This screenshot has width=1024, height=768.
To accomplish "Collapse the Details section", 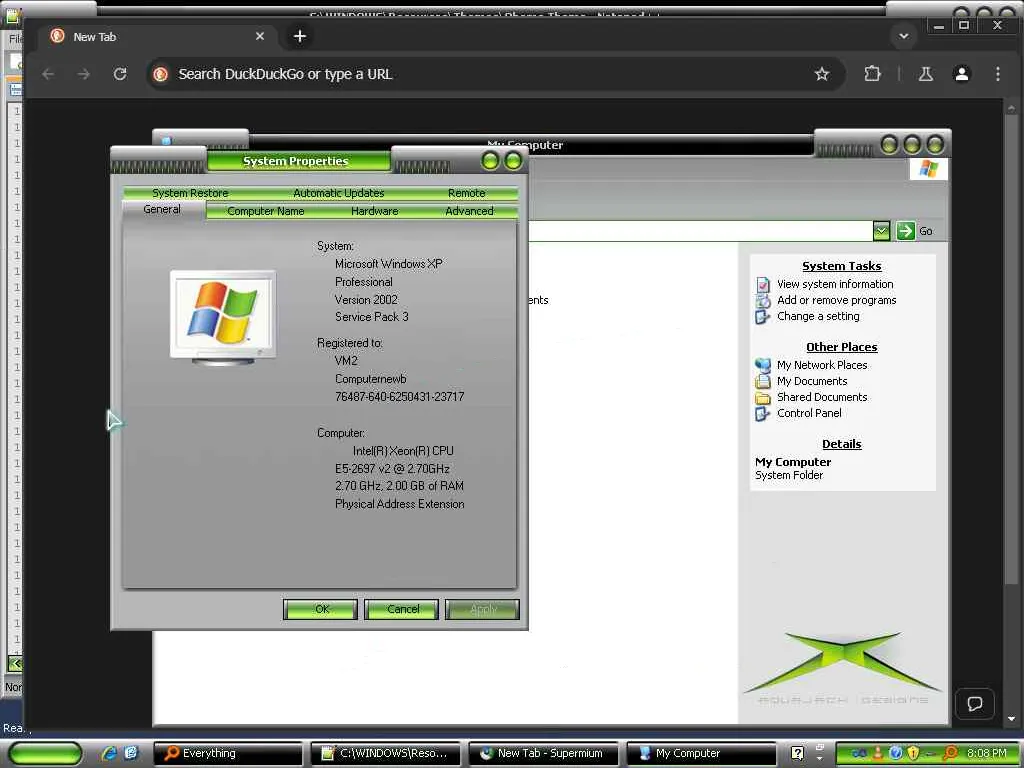I will click(x=842, y=444).
